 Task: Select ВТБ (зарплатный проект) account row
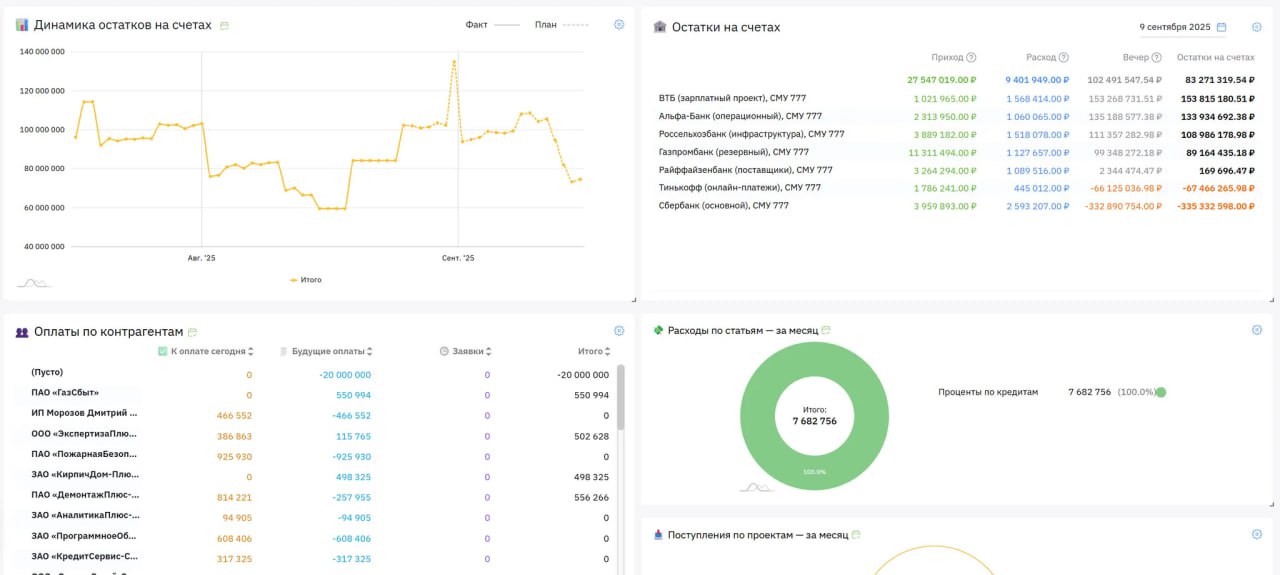click(x=955, y=99)
